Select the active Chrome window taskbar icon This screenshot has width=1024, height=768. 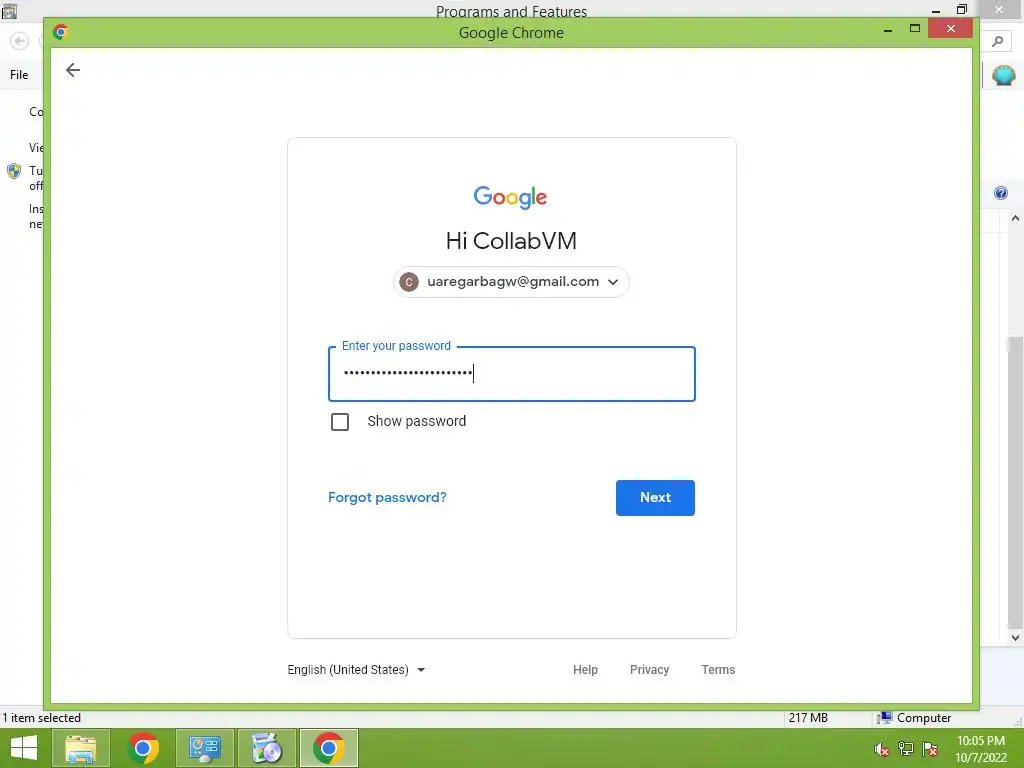point(328,748)
